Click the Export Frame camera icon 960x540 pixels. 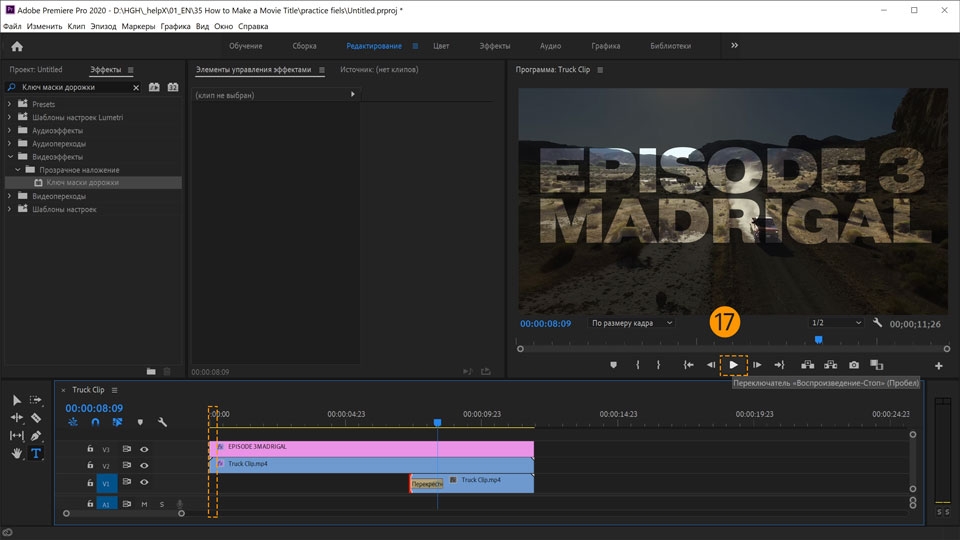click(854, 365)
